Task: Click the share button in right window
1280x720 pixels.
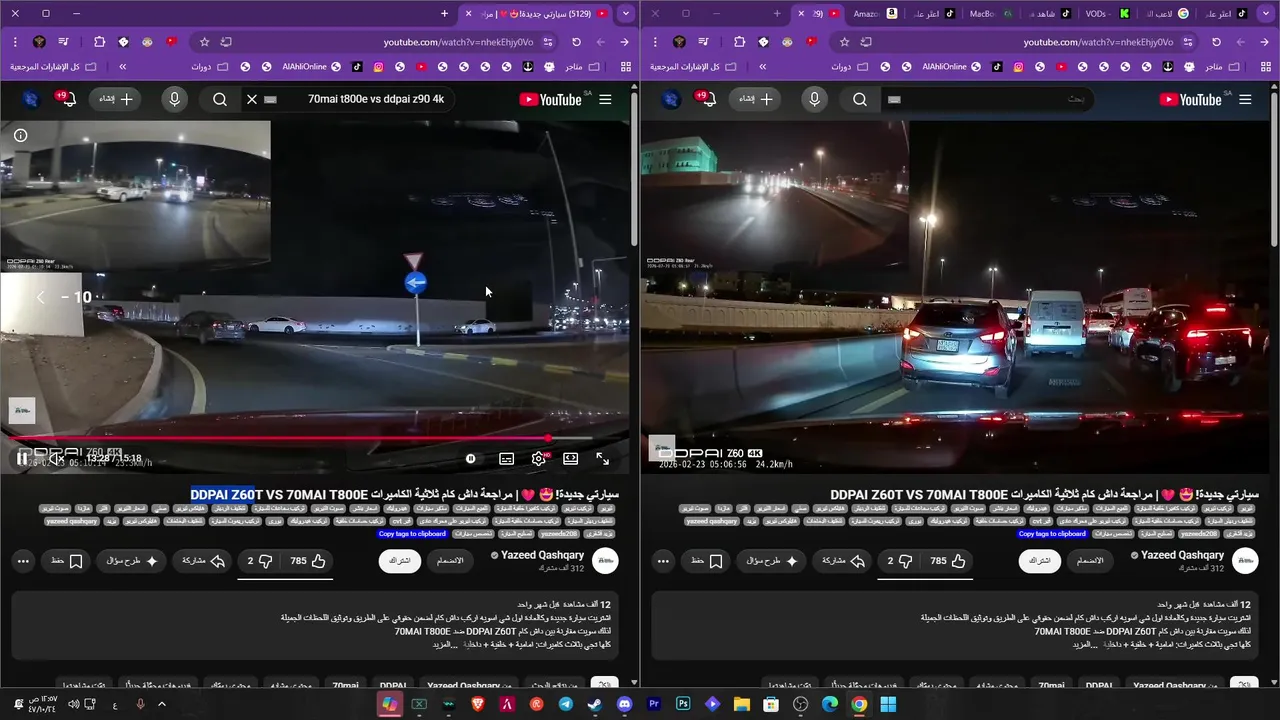Action: point(843,561)
